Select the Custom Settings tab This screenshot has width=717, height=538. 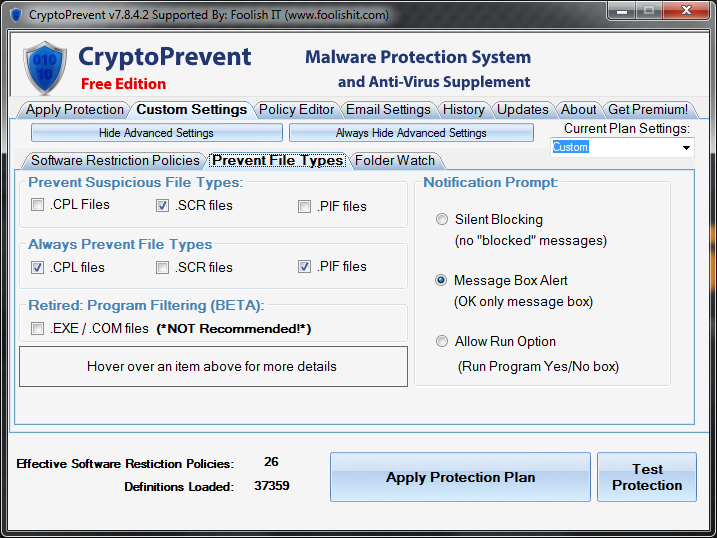[192, 110]
